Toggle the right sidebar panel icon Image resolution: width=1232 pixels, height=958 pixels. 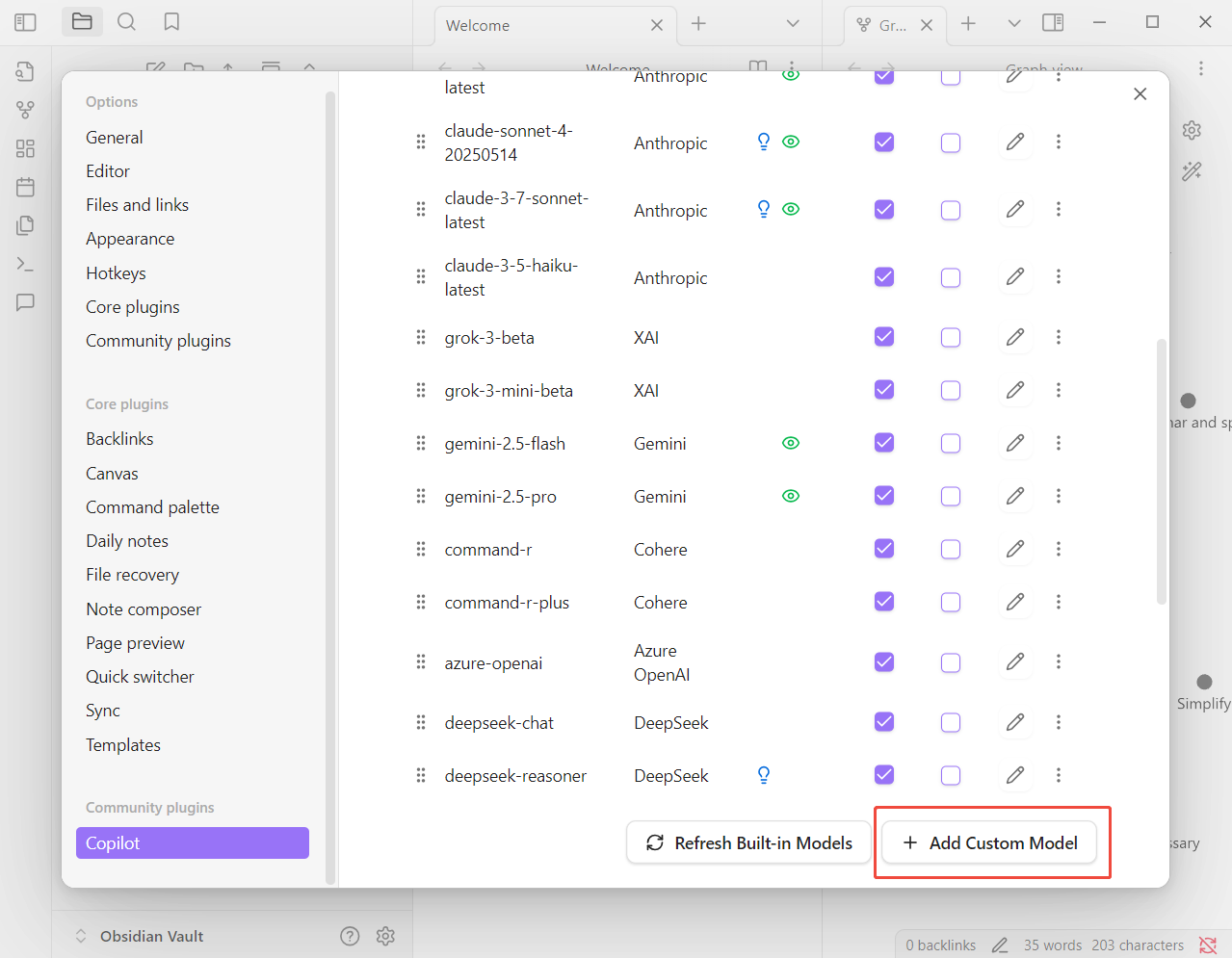pyautogui.click(x=1053, y=22)
